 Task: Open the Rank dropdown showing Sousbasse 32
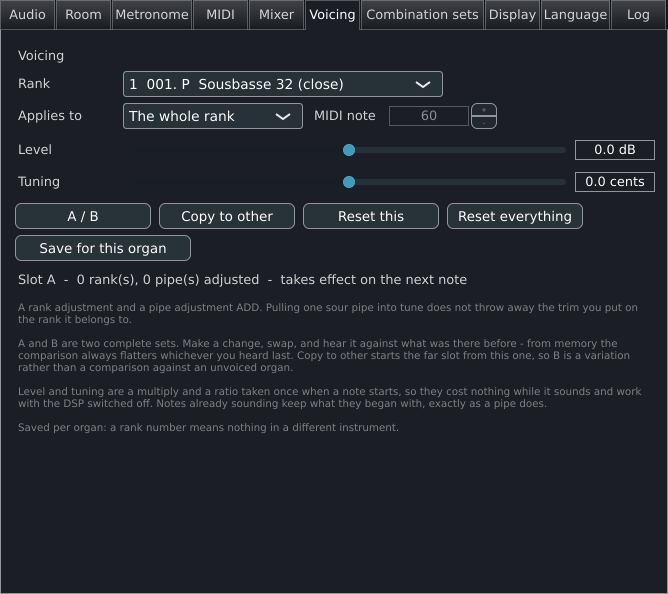[x=283, y=84]
